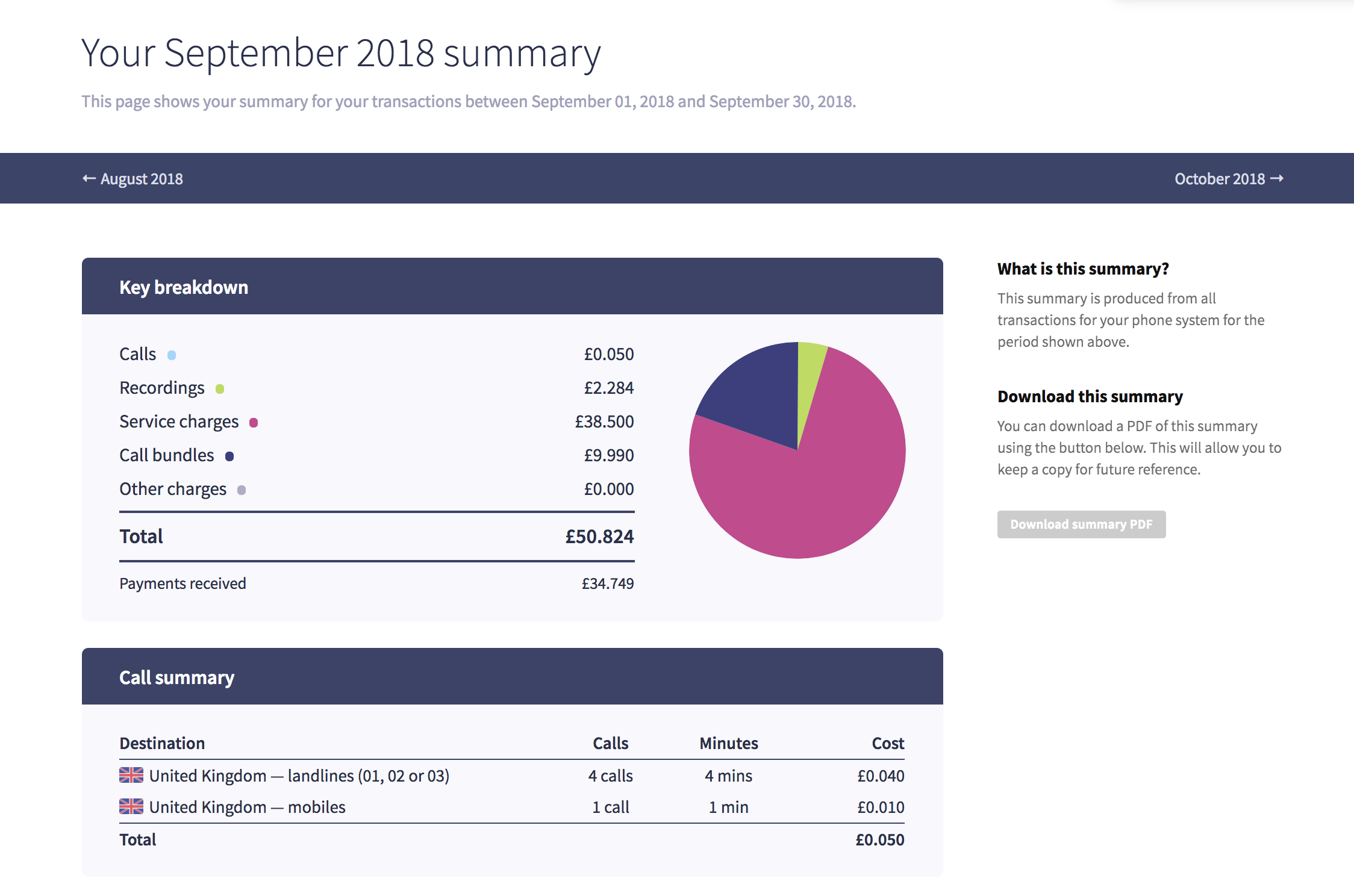Screen dimensions: 1354x896
Task: Click the Service charges label
Action: [179, 422]
